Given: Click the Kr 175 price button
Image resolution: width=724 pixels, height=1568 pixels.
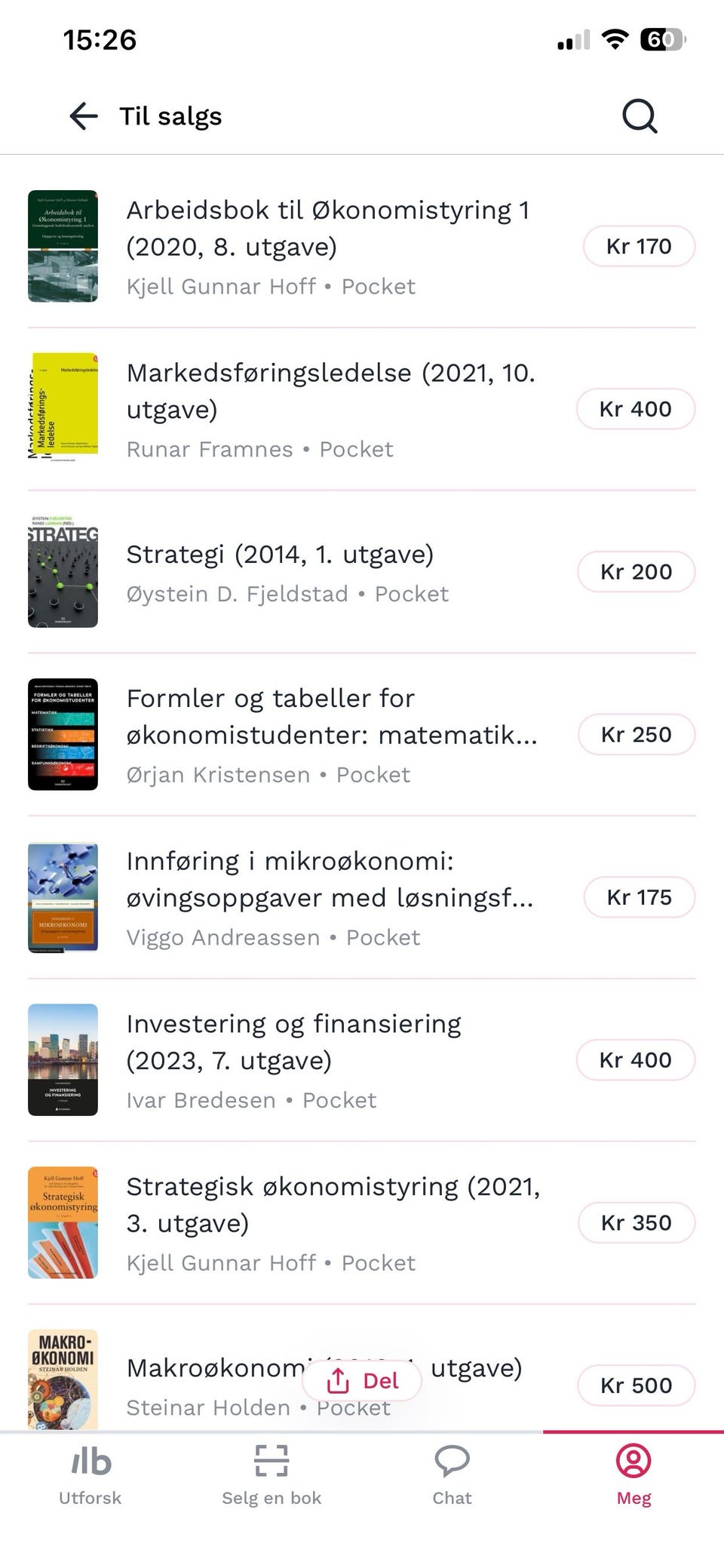Looking at the screenshot, I should pyautogui.click(x=639, y=897).
